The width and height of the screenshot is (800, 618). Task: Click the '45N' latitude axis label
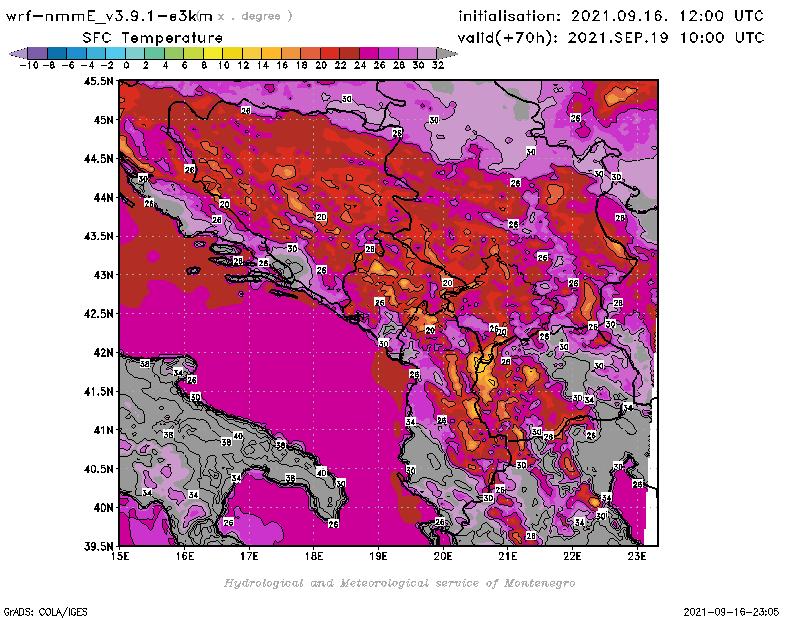click(x=103, y=120)
